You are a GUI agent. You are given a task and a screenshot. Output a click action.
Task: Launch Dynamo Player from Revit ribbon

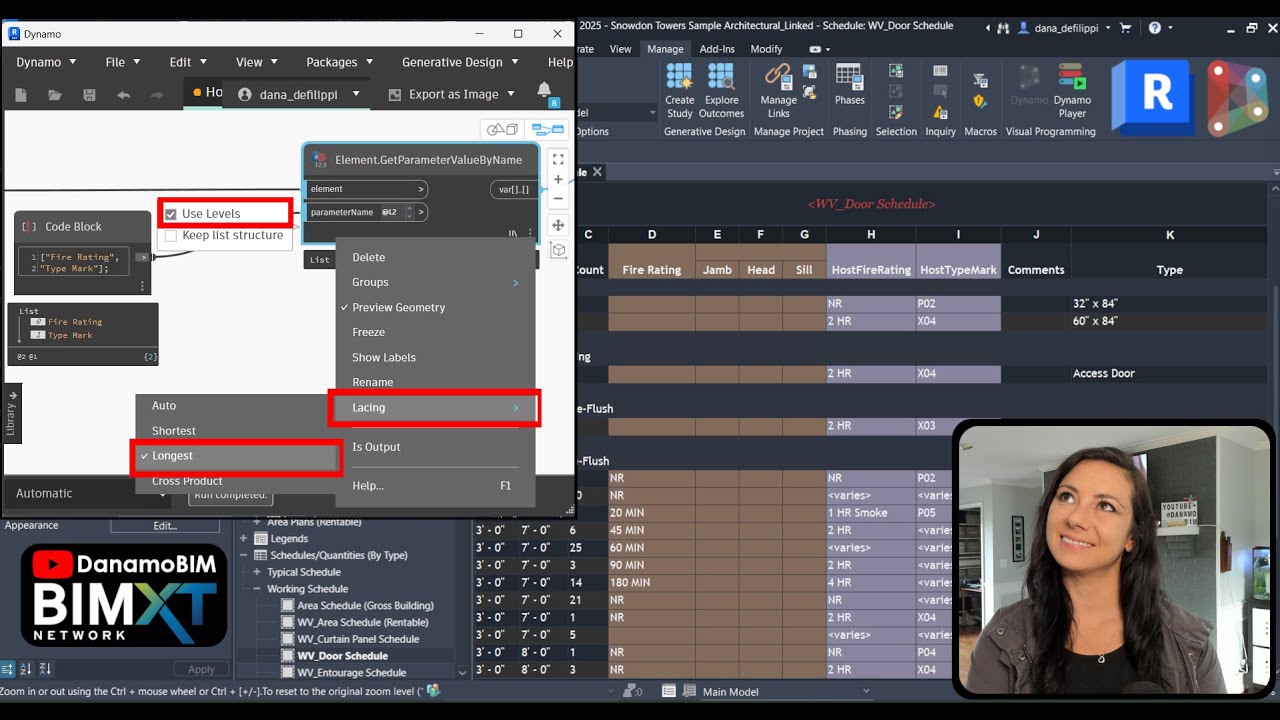[1072, 91]
